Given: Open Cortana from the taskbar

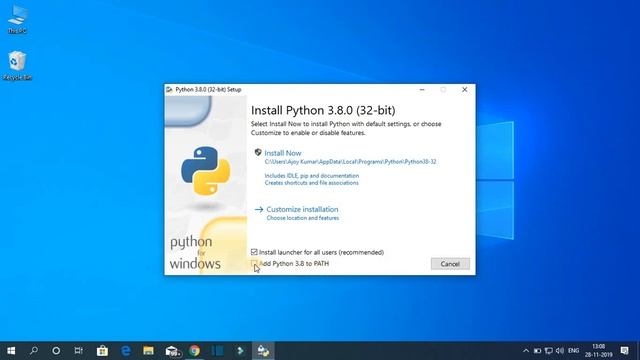Looking at the screenshot, I should (x=56, y=351).
